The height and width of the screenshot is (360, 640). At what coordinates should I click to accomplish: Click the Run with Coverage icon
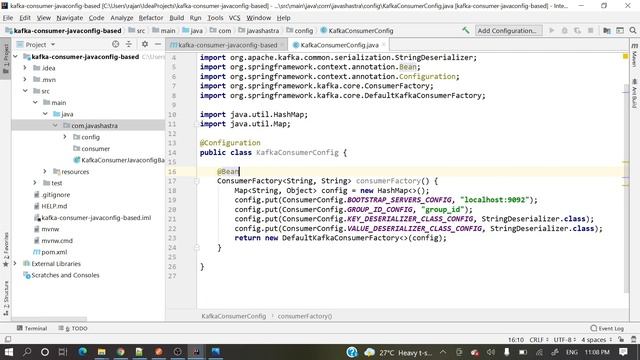[x=577, y=31]
